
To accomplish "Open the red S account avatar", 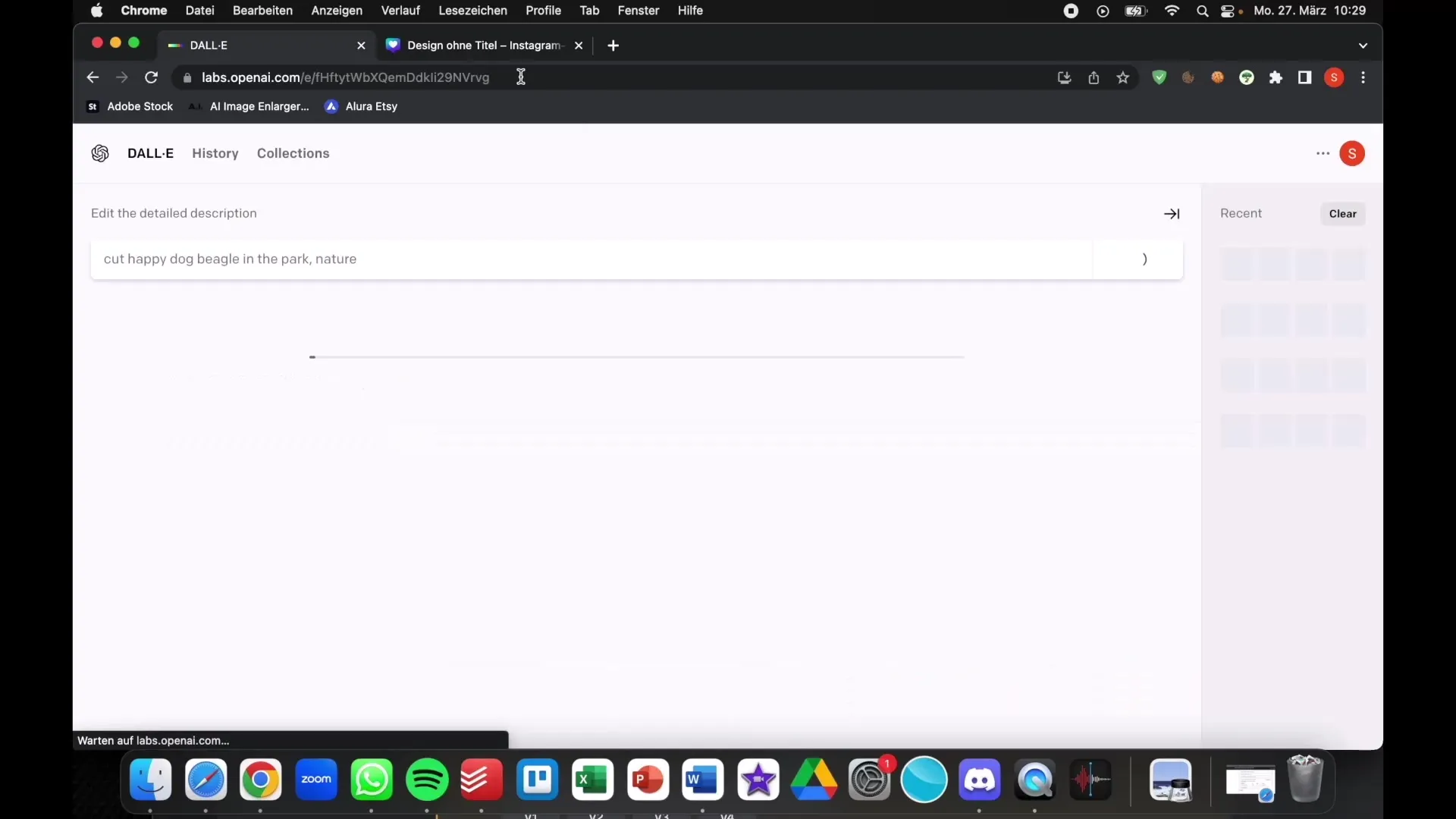I will pyautogui.click(x=1352, y=153).
